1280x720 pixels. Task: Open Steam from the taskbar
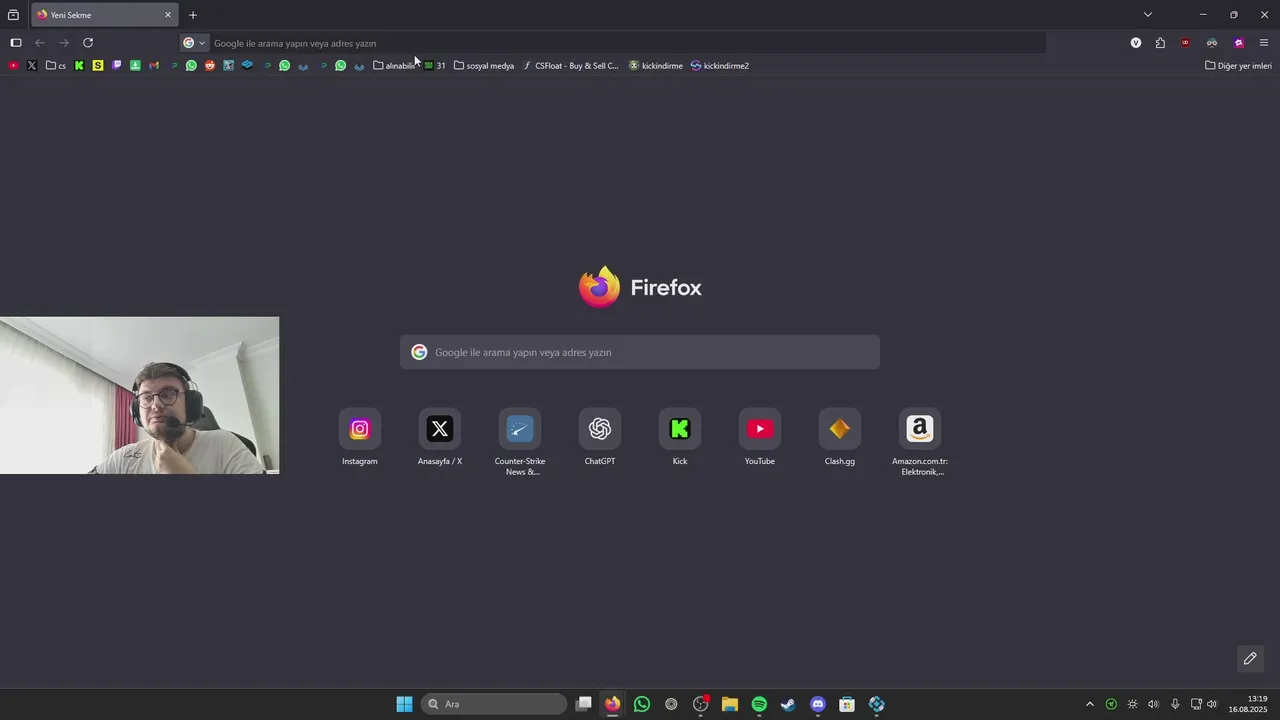[788, 704]
